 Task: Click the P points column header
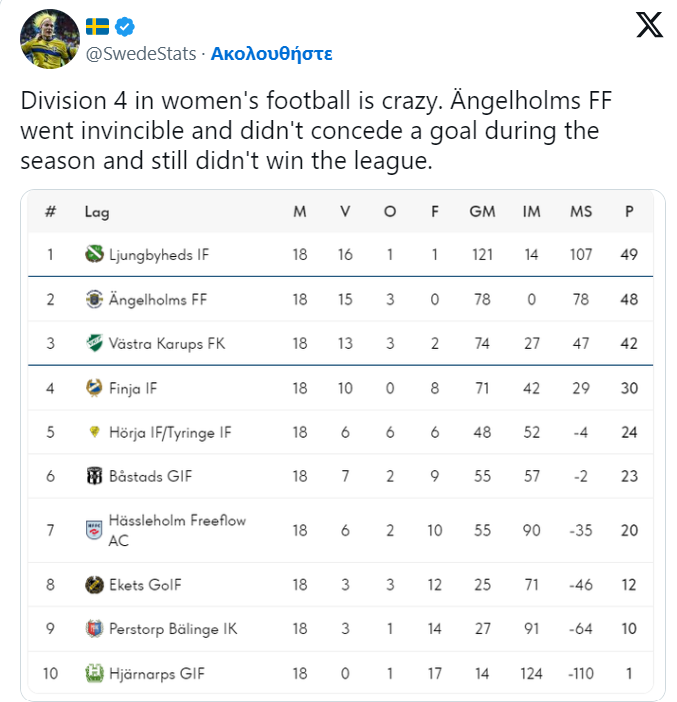click(629, 211)
